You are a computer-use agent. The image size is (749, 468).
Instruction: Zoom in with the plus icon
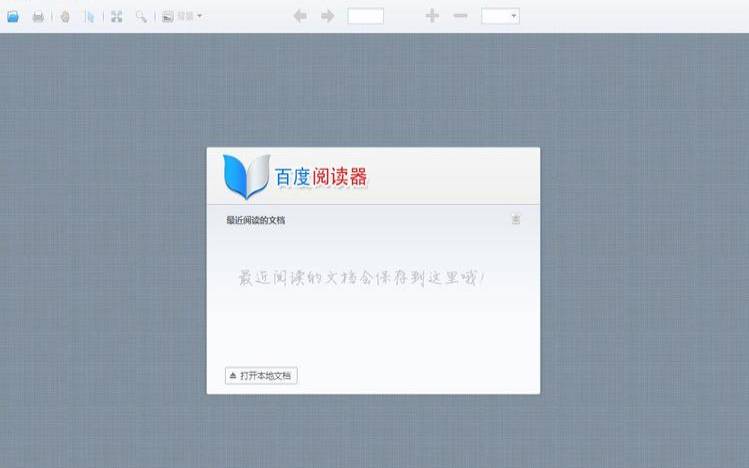pyautogui.click(x=432, y=16)
